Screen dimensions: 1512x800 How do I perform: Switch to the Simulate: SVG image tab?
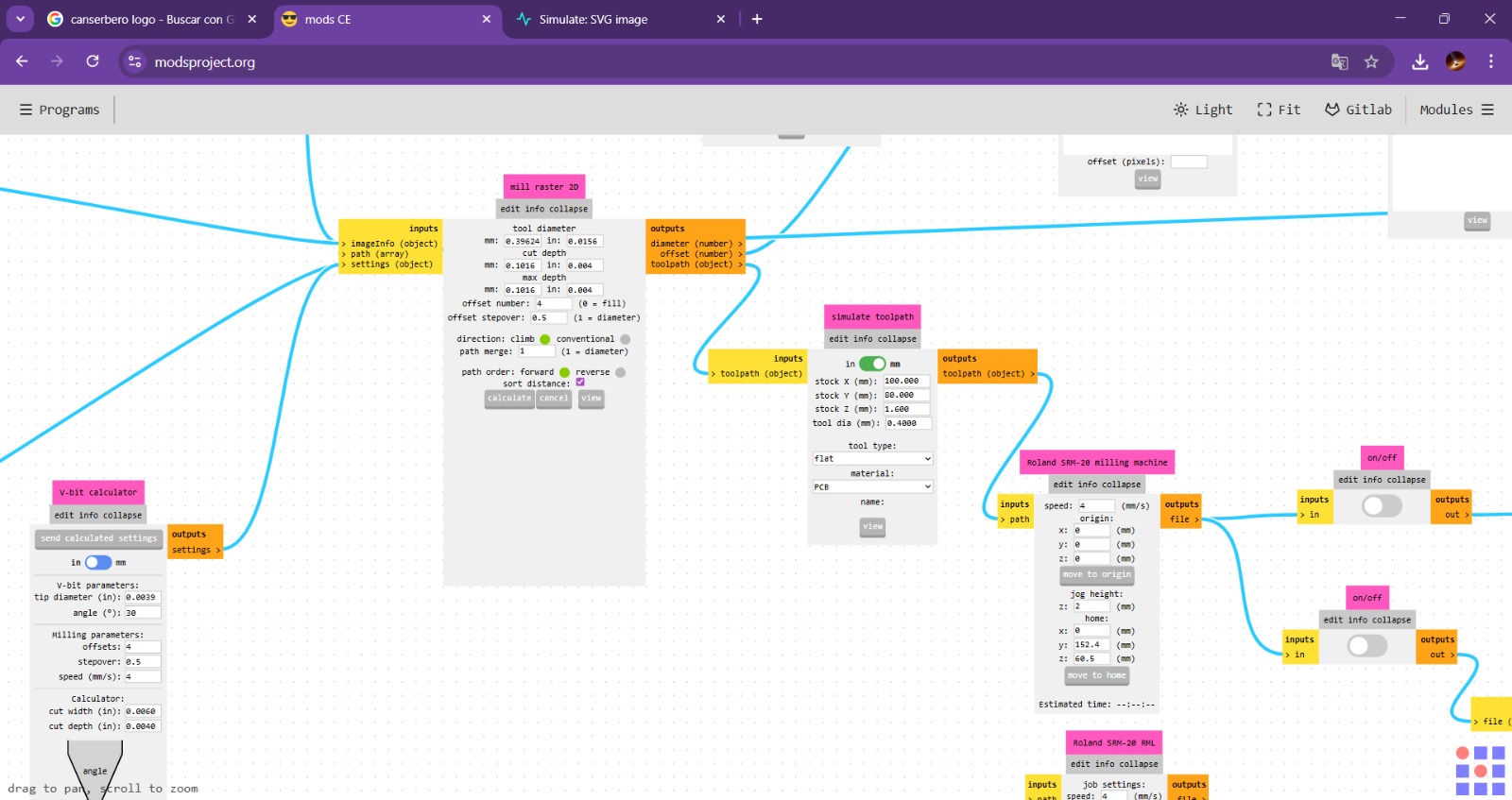[620, 19]
